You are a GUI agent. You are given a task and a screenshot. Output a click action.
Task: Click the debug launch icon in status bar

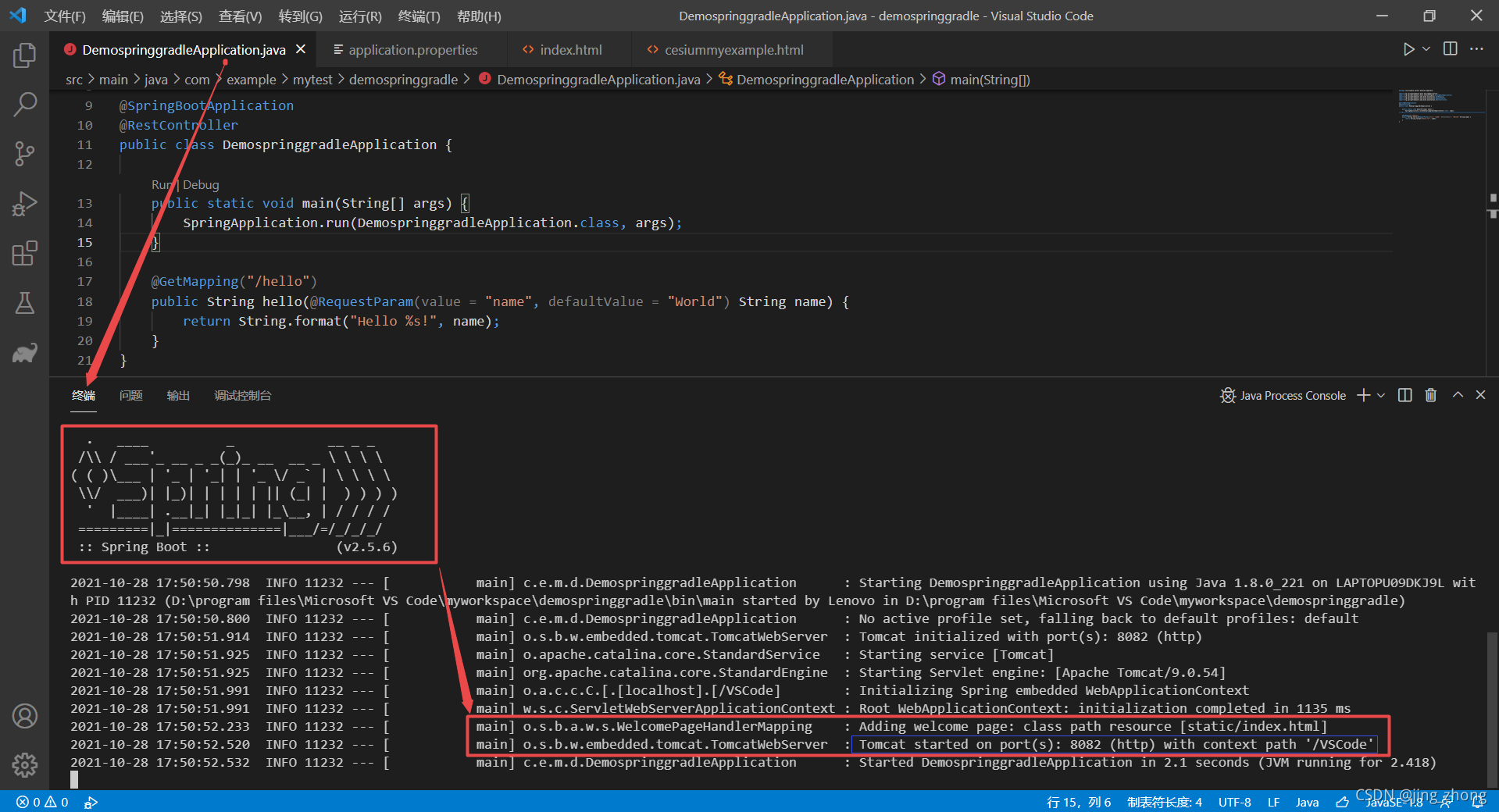pyautogui.click(x=91, y=802)
